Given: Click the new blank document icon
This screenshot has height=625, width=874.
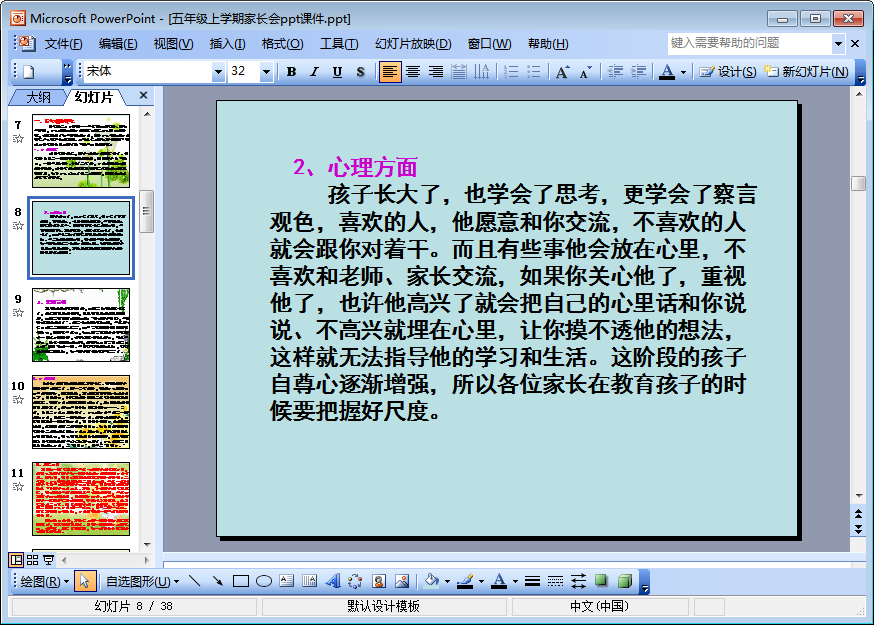Looking at the screenshot, I should tap(29, 72).
